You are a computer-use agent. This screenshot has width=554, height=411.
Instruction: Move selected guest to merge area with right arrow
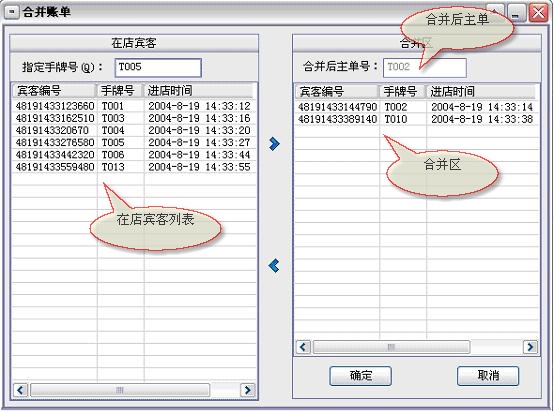click(274, 143)
